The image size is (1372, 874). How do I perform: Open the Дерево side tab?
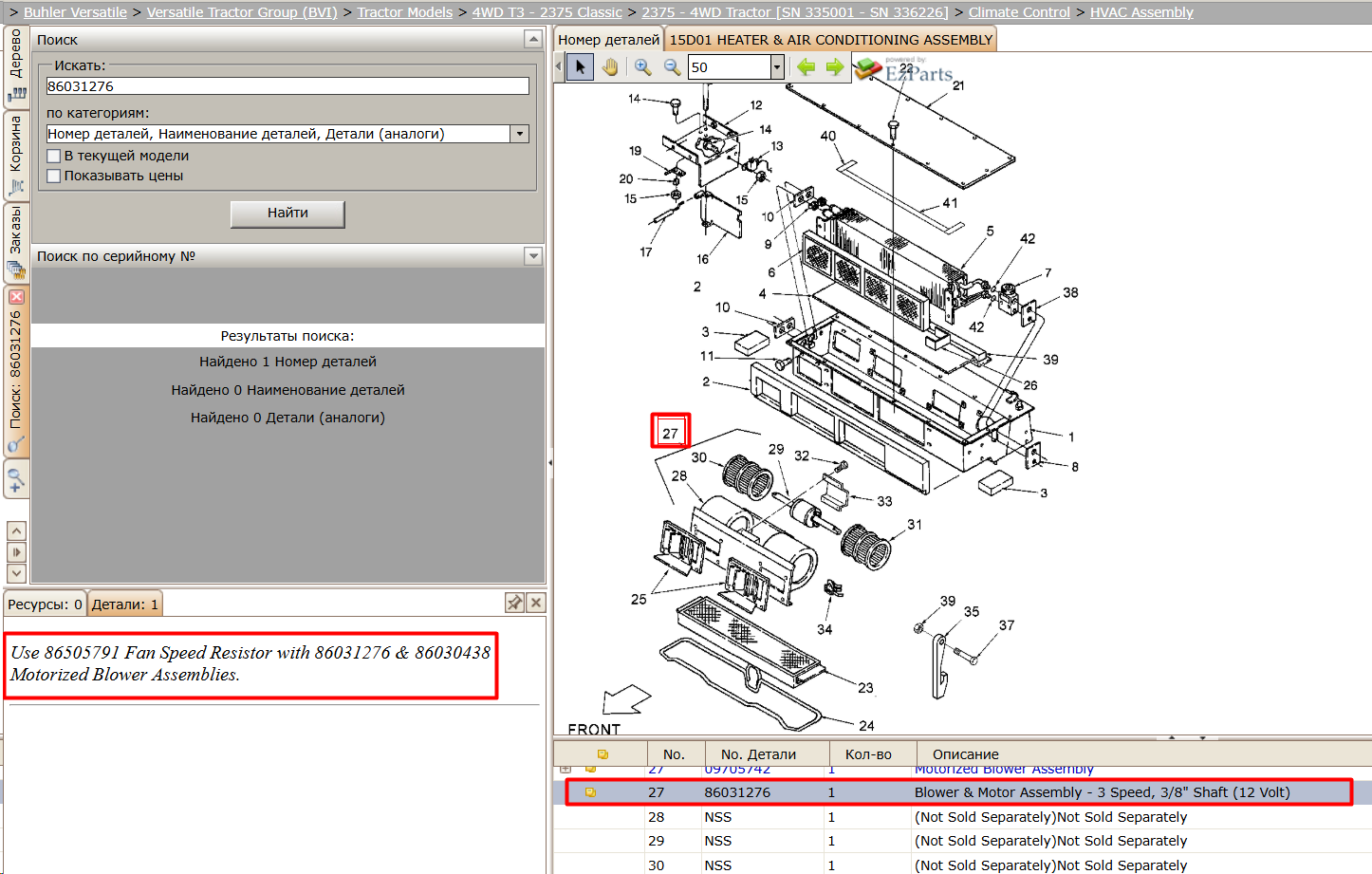[16, 65]
